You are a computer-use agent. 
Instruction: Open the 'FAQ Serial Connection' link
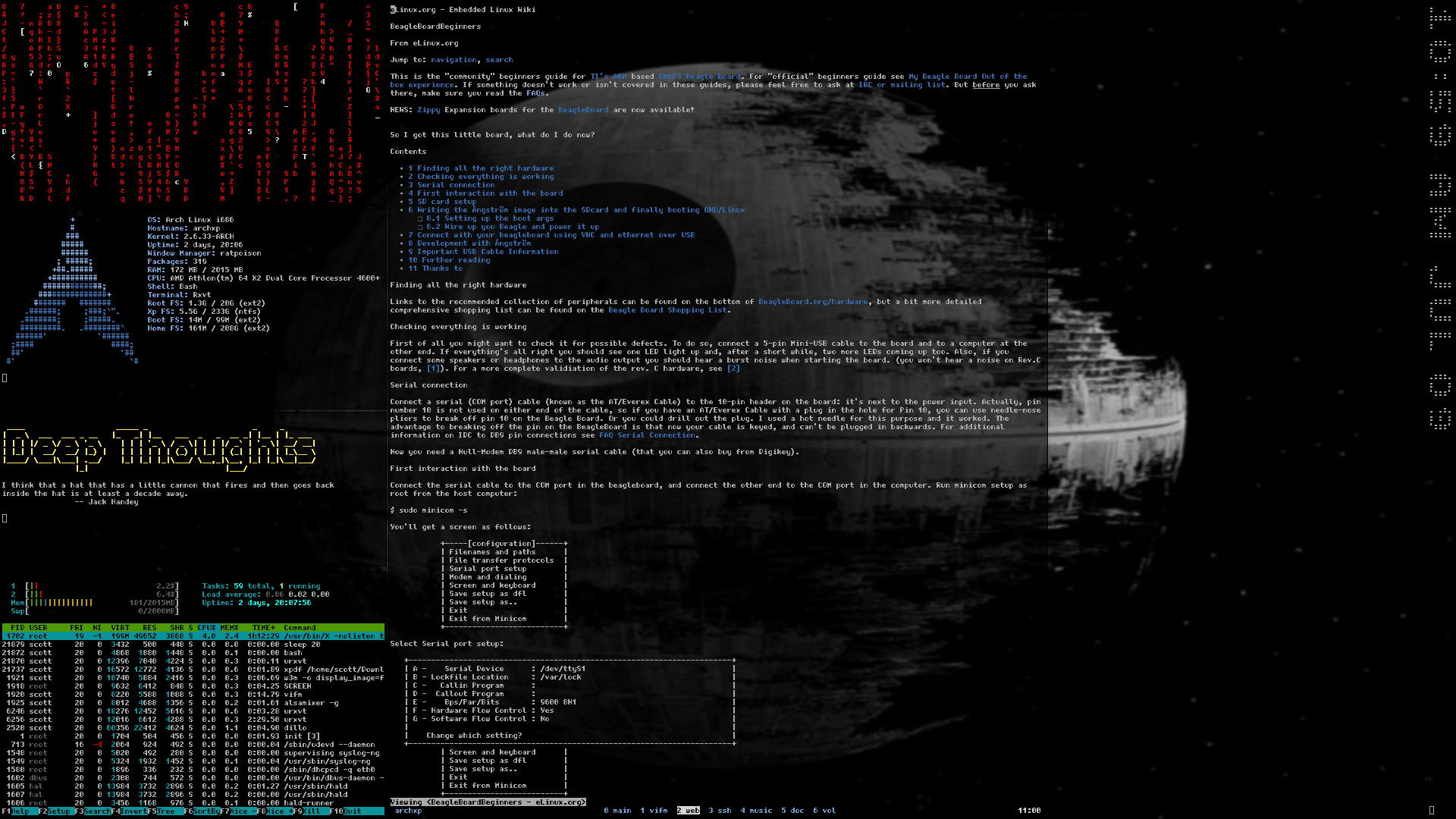pos(647,435)
